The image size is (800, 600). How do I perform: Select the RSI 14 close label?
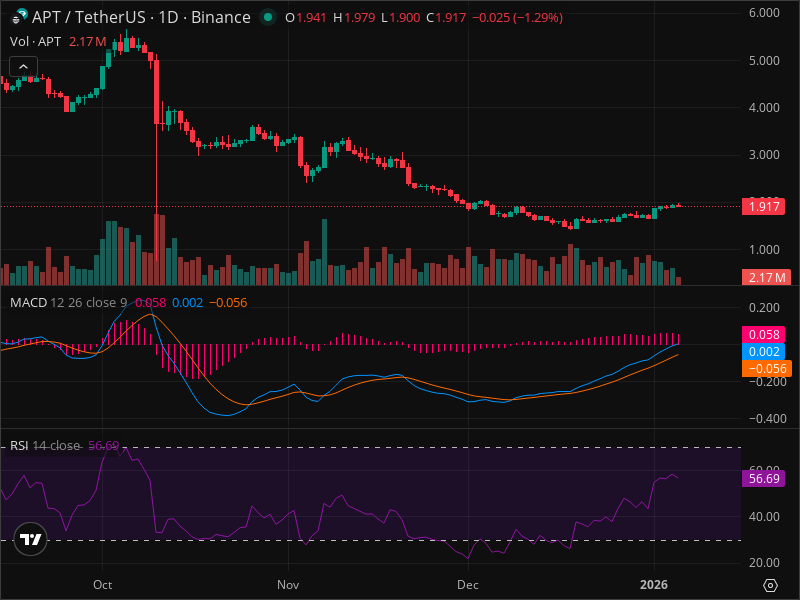coord(45,445)
